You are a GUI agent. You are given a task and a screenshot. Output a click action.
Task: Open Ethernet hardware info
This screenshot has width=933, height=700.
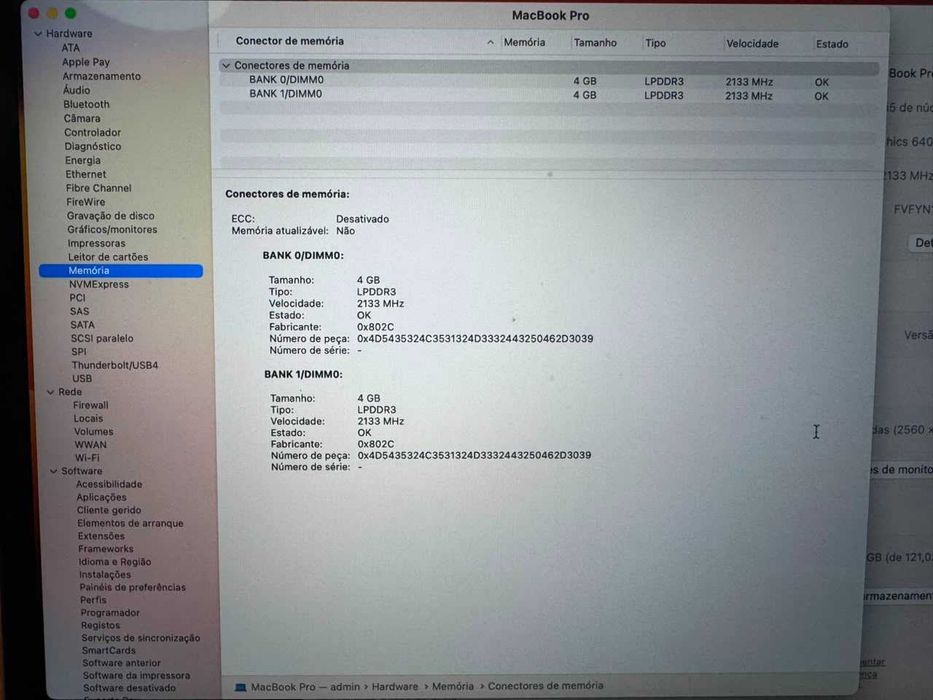86,174
